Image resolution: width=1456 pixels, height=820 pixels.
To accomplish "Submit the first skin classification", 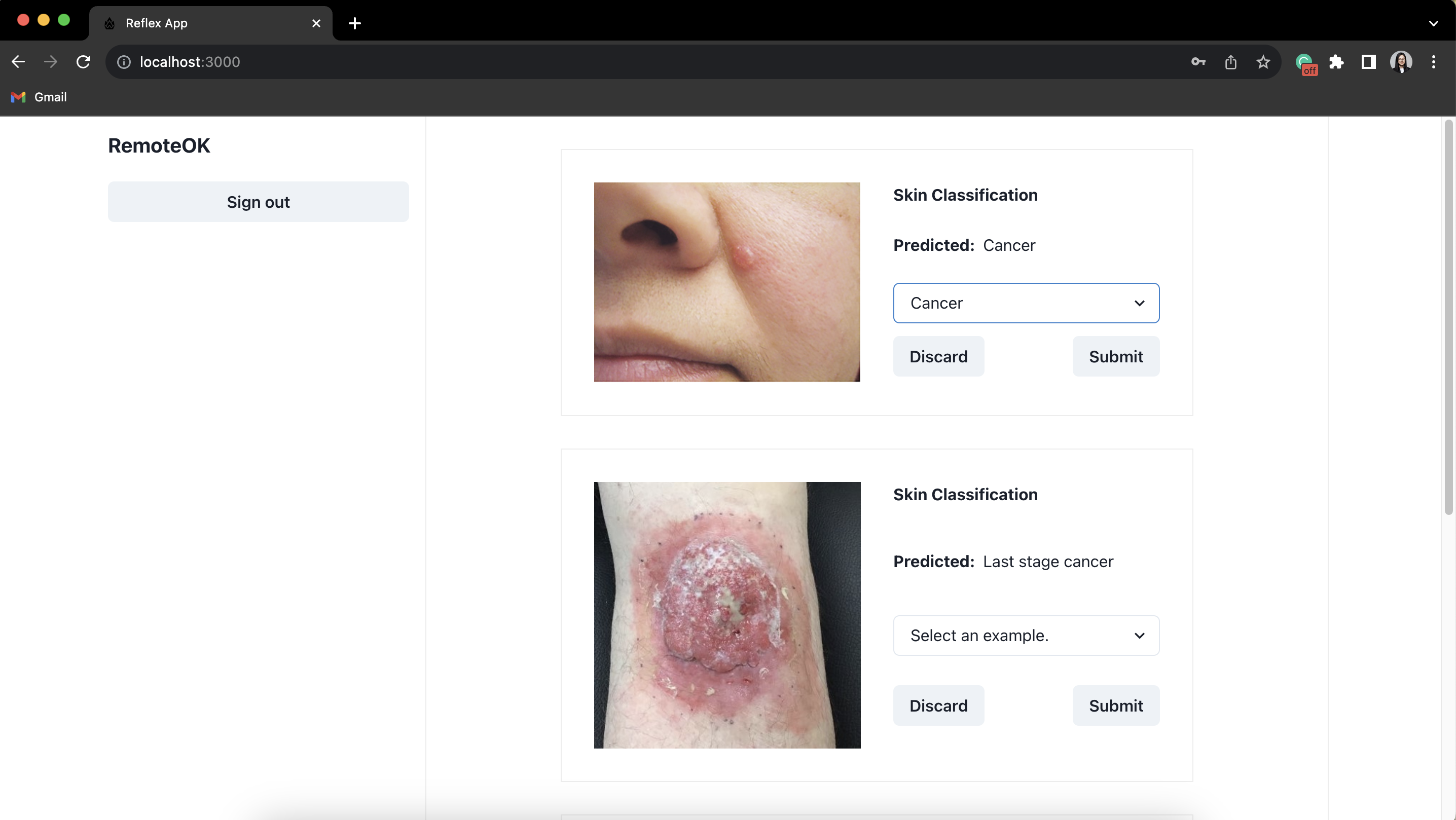I will coord(1115,357).
